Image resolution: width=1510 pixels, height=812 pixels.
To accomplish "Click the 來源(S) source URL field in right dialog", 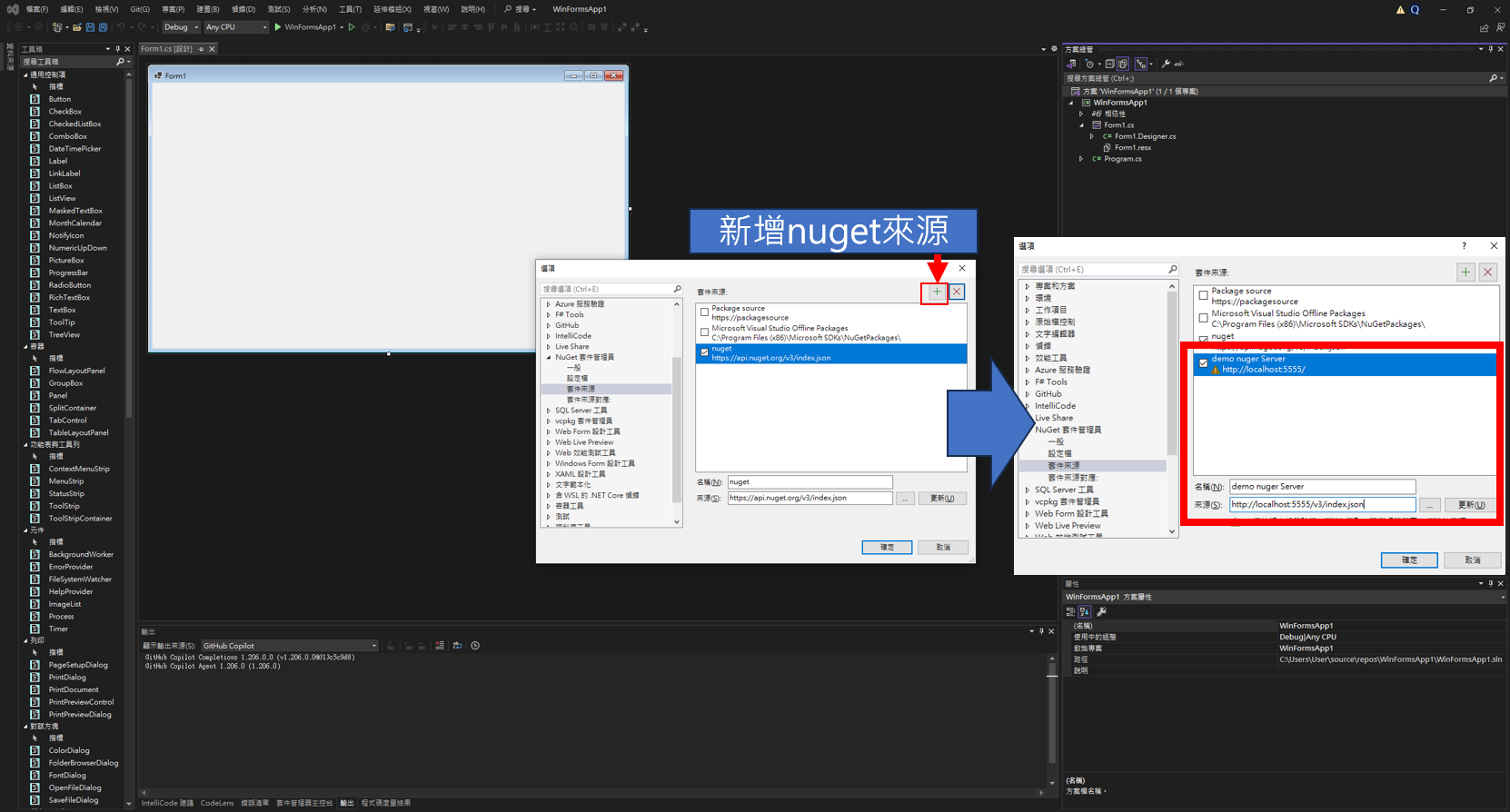I will click(x=1321, y=504).
